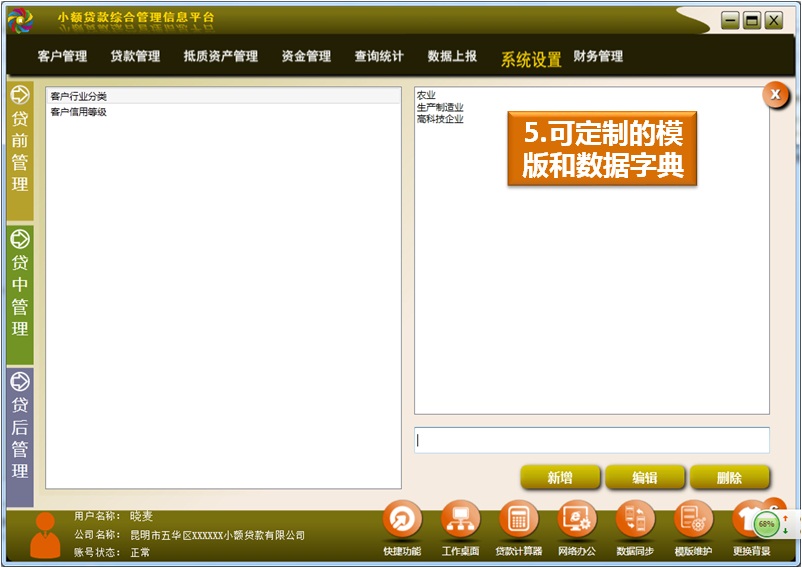Click the 编辑 edit button
Viewport: 802px width, 568px height.
pyautogui.click(x=645, y=478)
